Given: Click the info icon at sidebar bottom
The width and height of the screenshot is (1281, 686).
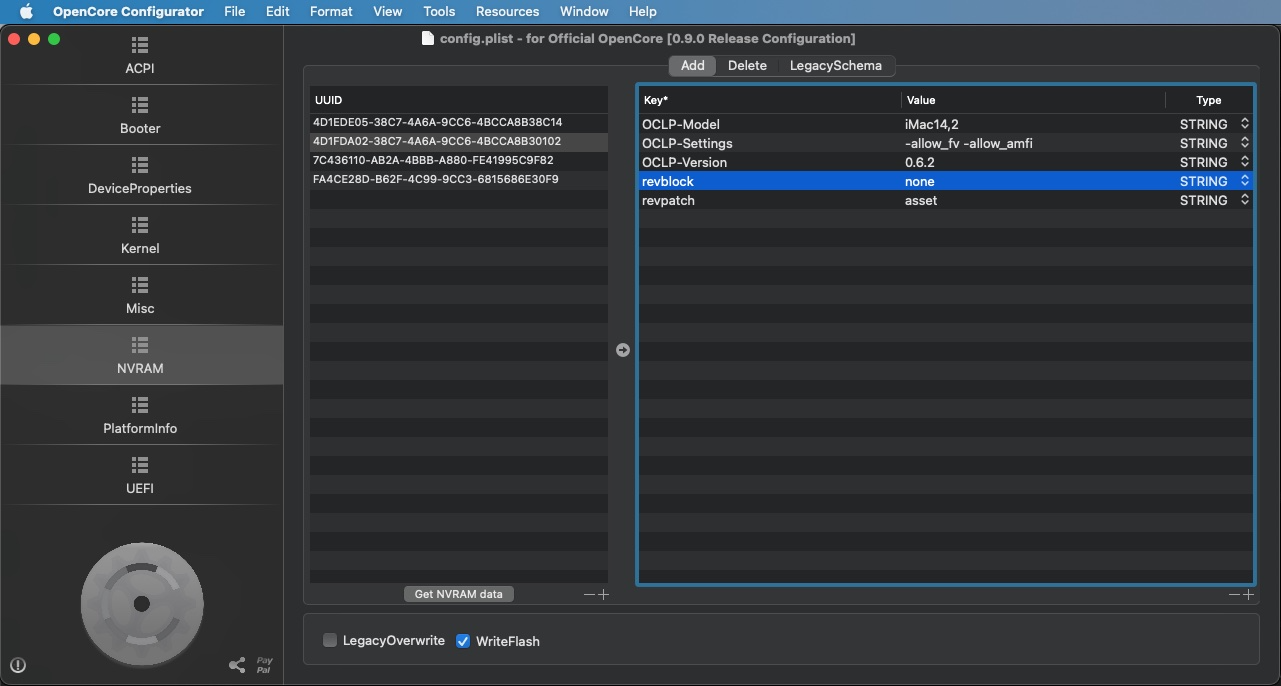Looking at the screenshot, I should click(18, 665).
